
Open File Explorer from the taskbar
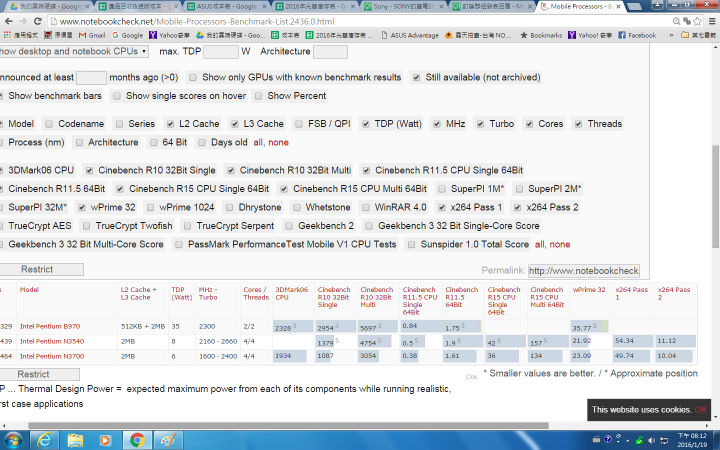(75, 440)
